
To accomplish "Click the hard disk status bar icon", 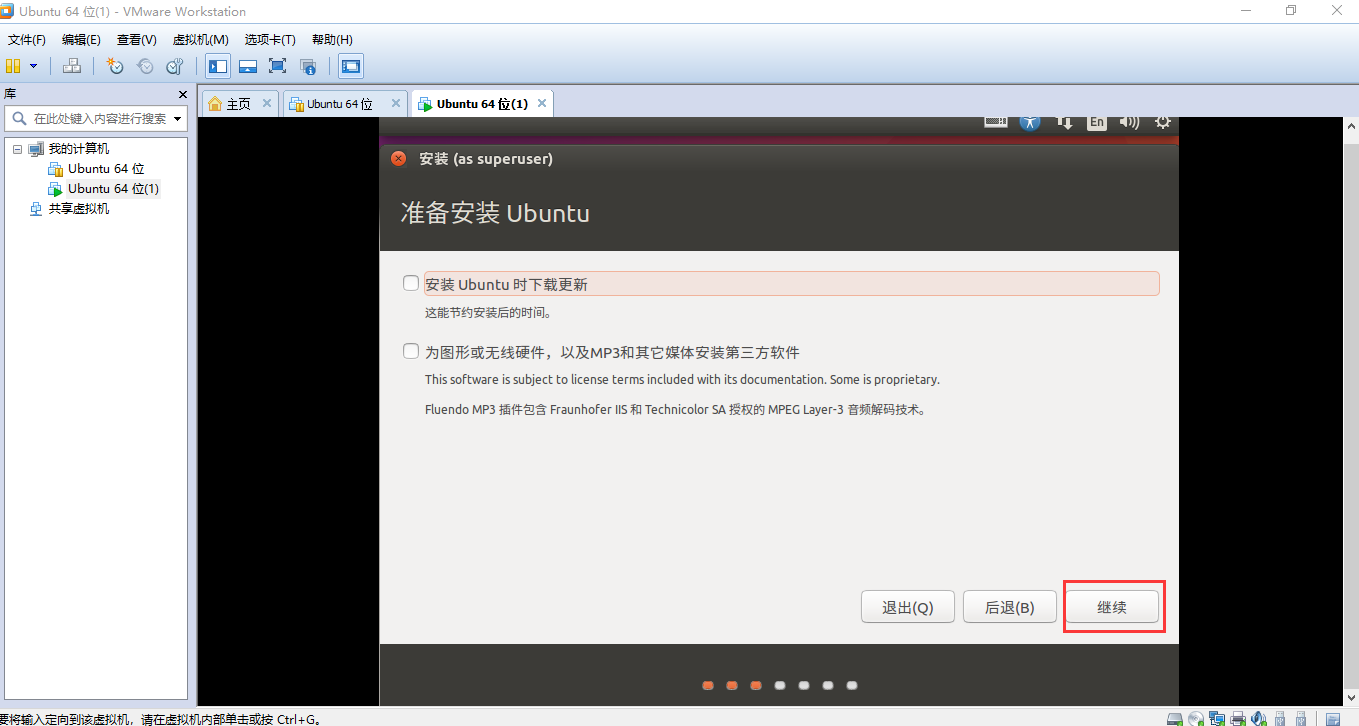I will tap(1175, 718).
